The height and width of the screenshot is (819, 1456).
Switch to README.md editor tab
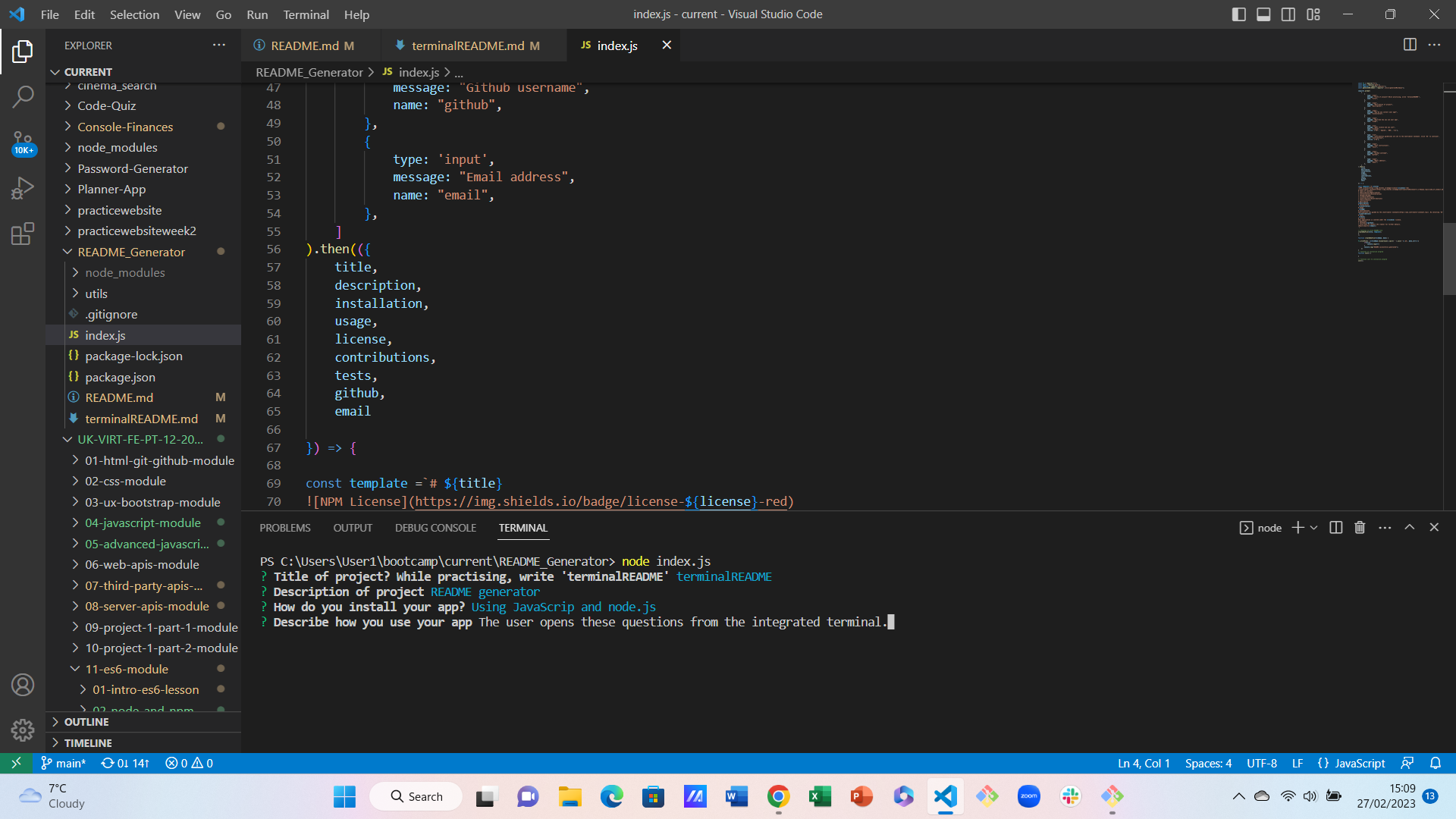coord(311,45)
